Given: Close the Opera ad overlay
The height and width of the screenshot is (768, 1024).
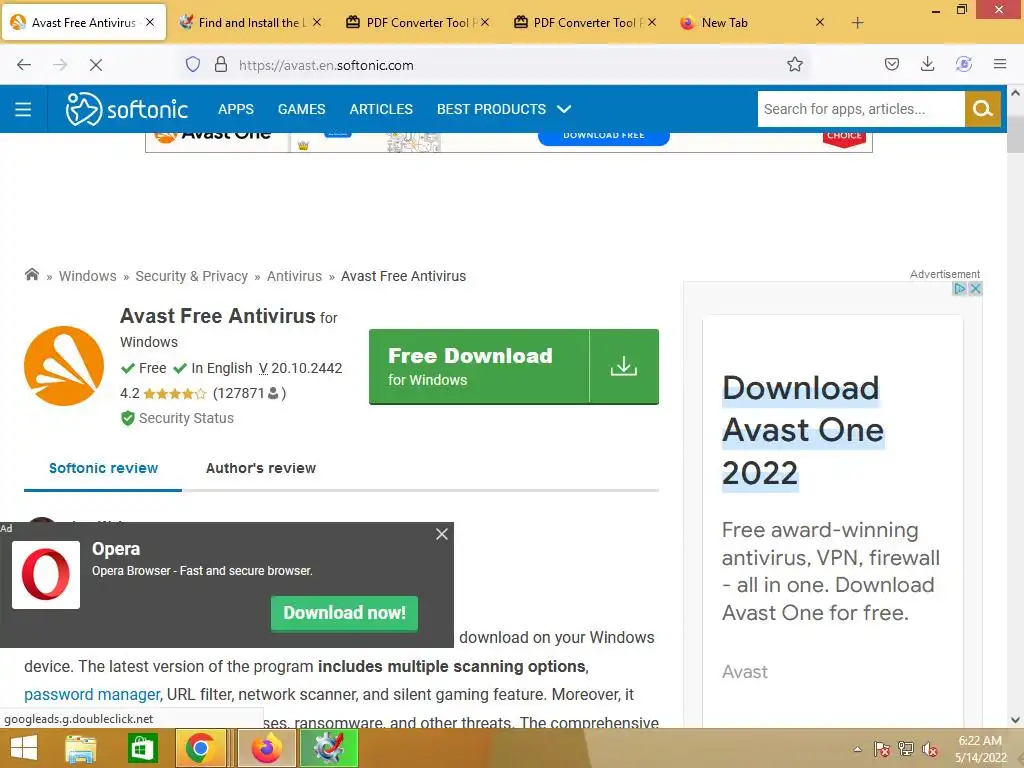Looking at the screenshot, I should [x=442, y=534].
